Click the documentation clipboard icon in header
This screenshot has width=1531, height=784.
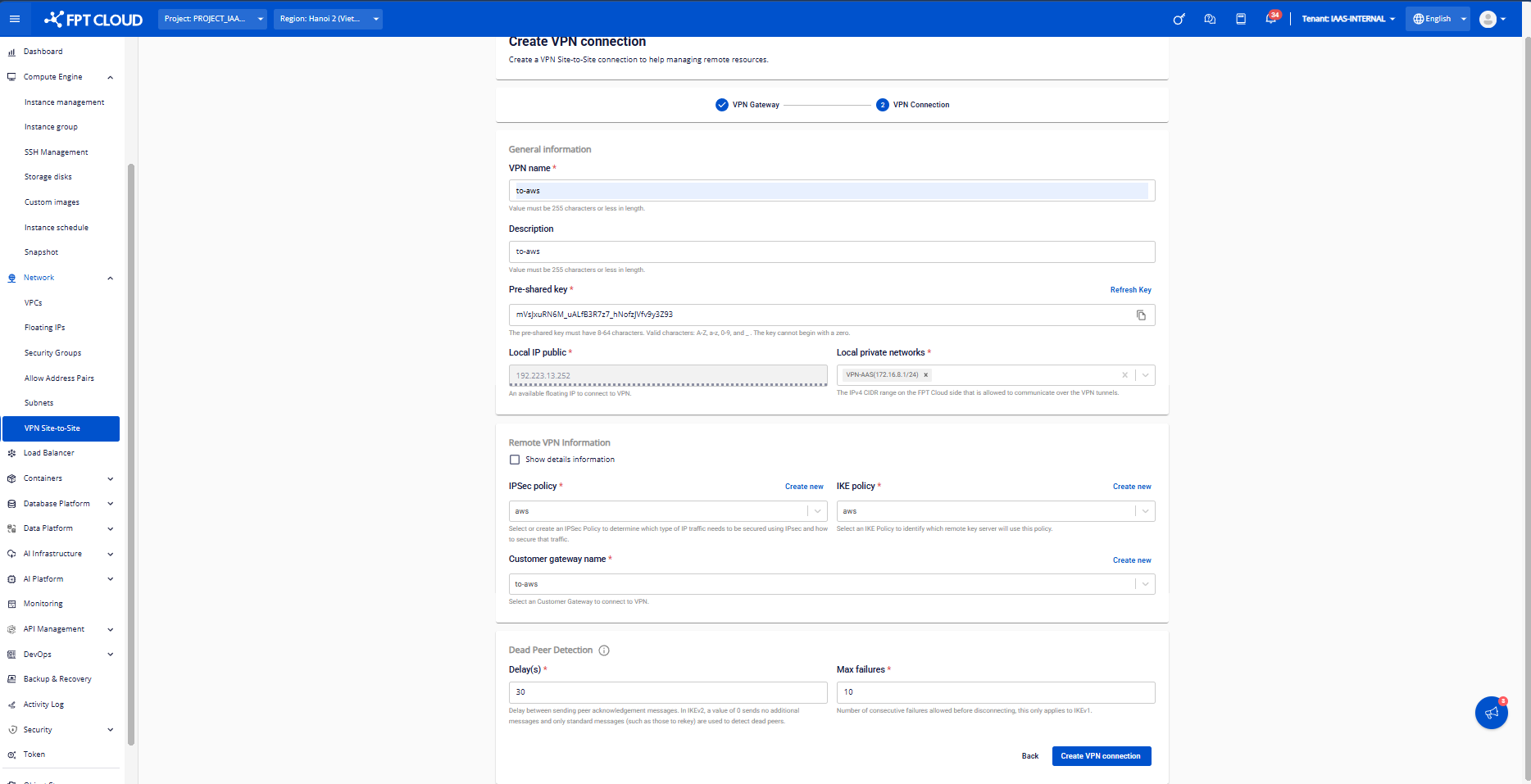(x=1241, y=19)
